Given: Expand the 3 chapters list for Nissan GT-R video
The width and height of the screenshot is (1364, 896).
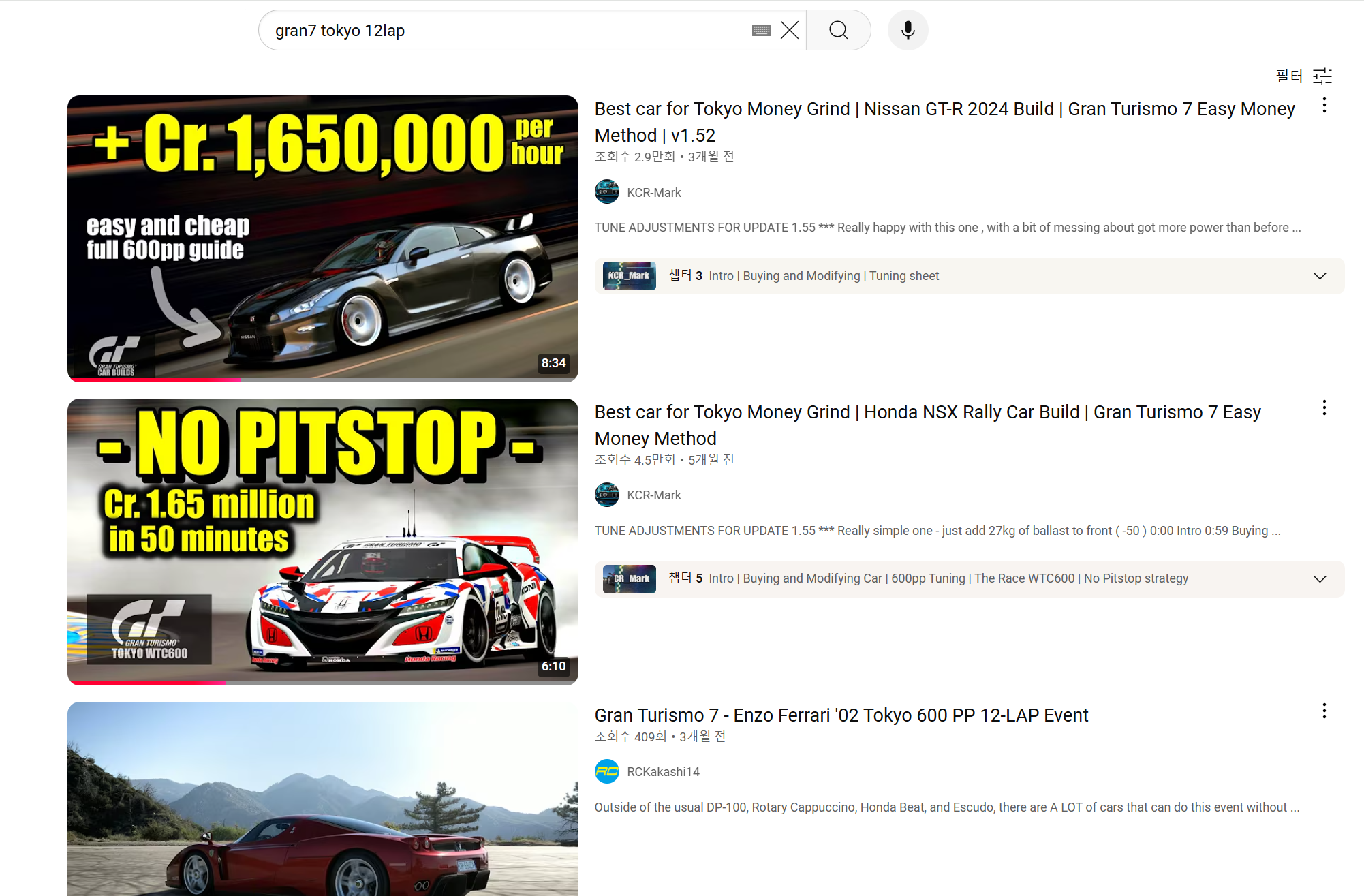Looking at the screenshot, I should [1320, 276].
